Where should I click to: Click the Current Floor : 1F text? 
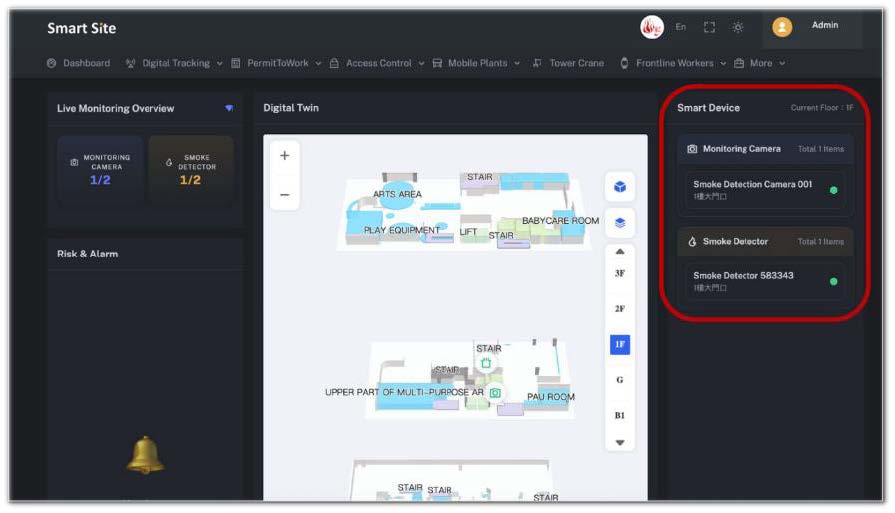[821, 107]
